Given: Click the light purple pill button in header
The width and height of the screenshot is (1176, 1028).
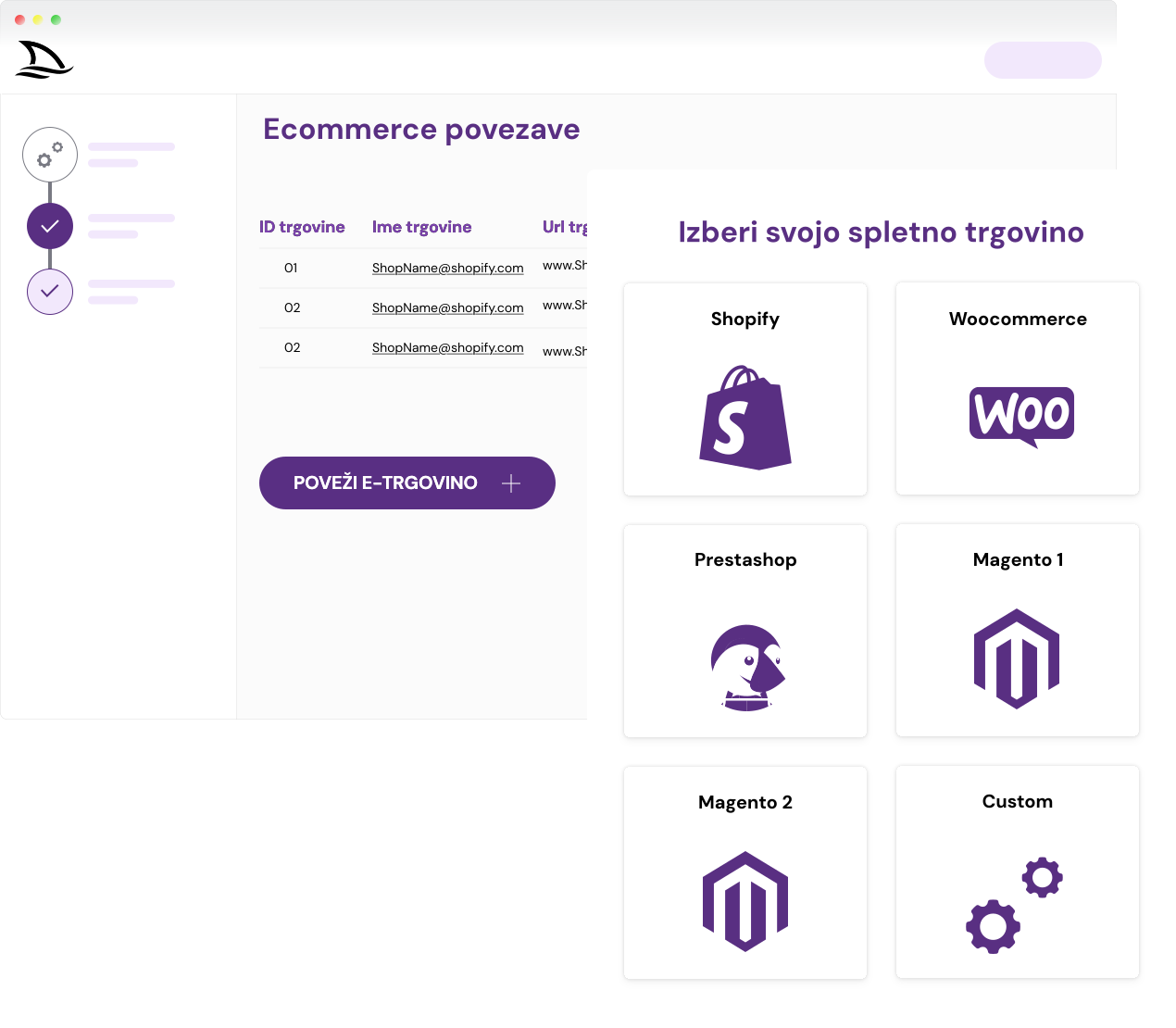Looking at the screenshot, I should (x=1043, y=60).
